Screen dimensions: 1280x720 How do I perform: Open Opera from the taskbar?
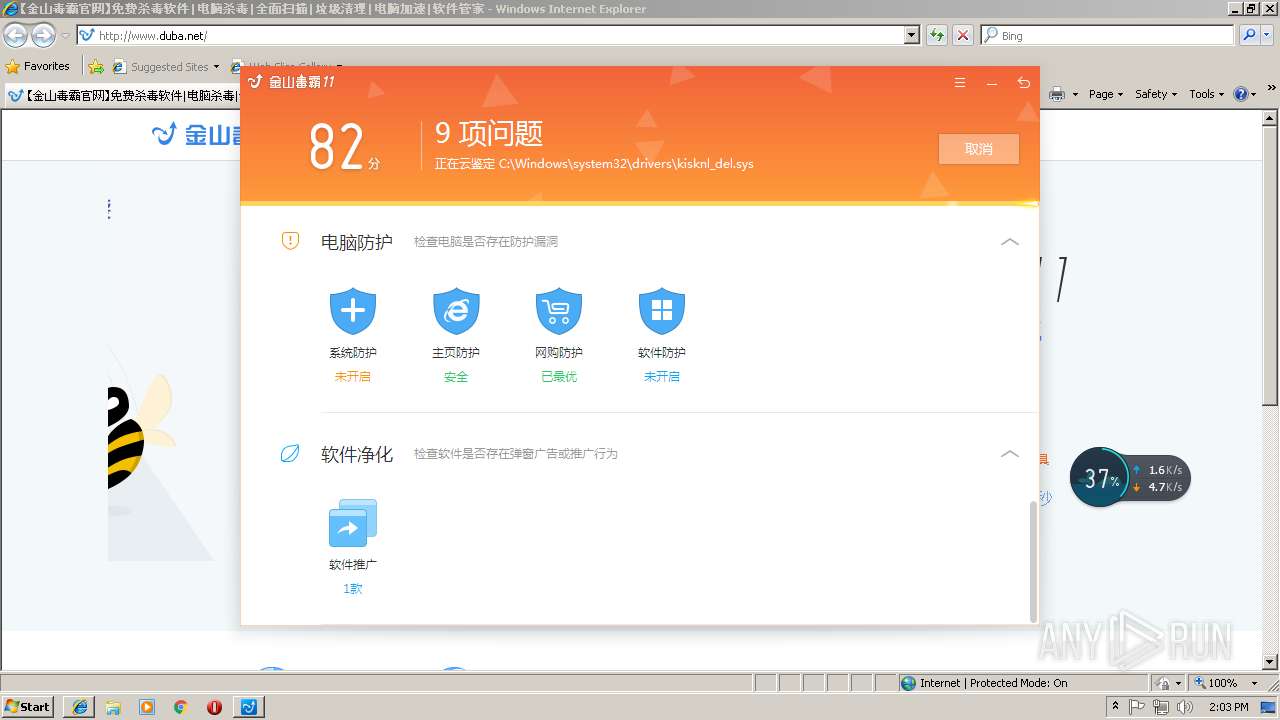(x=214, y=707)
